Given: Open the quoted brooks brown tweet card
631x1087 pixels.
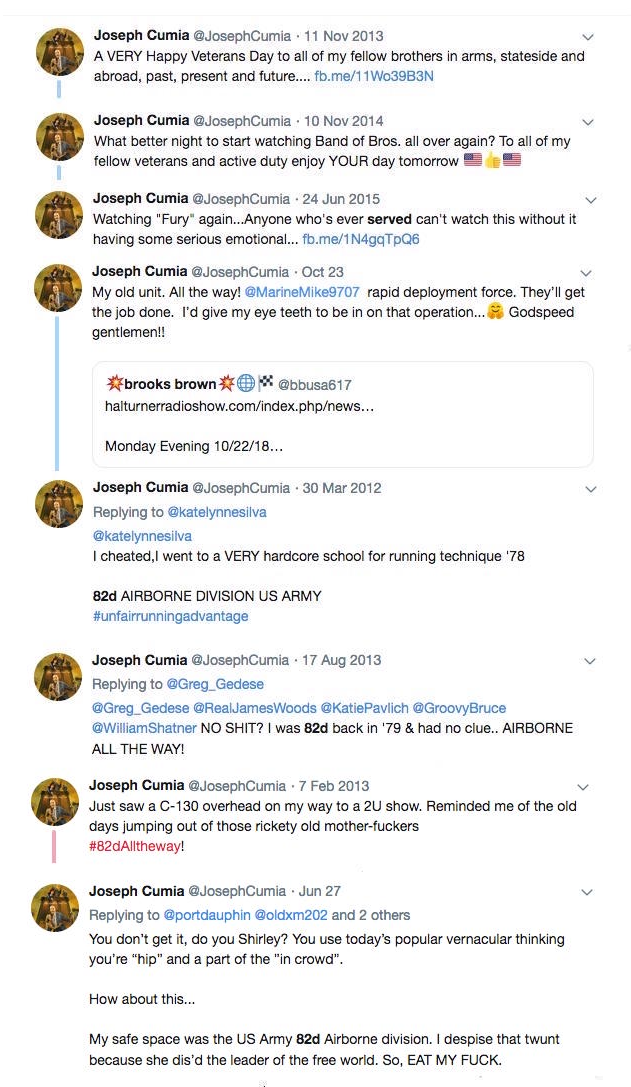Looking at the screenshot, I should (342, 414).
